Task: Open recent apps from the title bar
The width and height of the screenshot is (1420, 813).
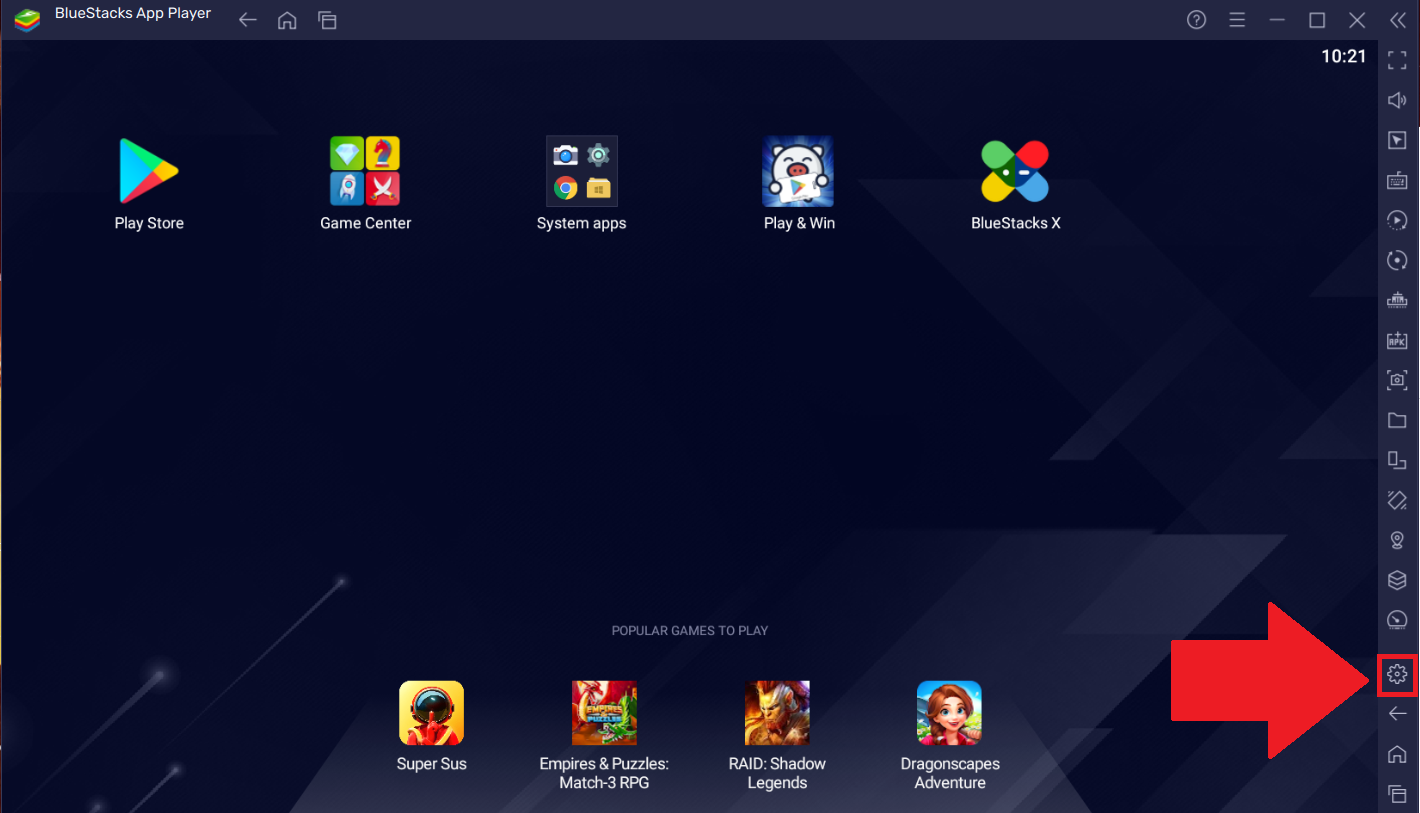Action: (x=327, y=20)
